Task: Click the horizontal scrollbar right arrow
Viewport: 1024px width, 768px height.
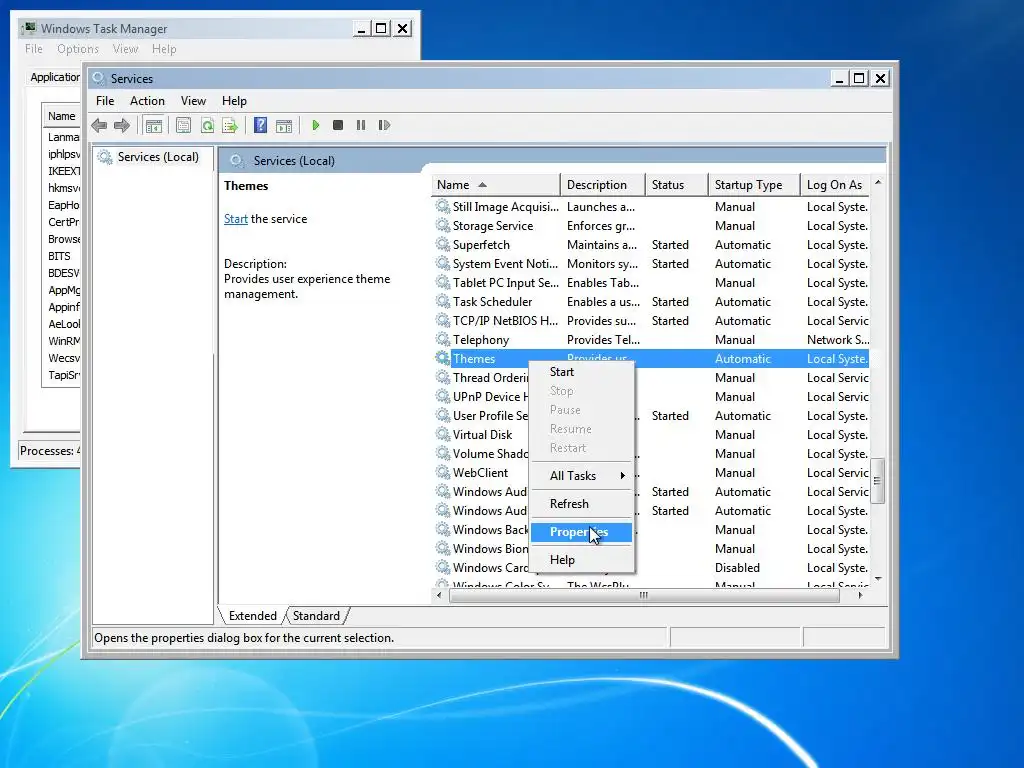Action: click(x=860, y=595)
